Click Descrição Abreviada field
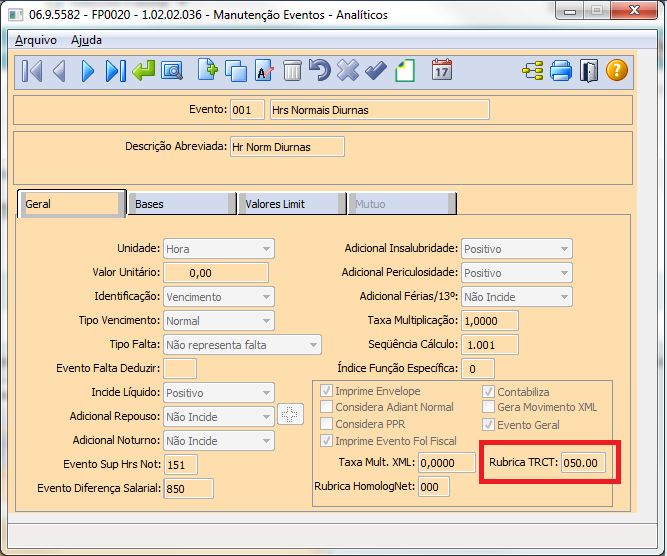Screen dimensions: 667x556 287,147
